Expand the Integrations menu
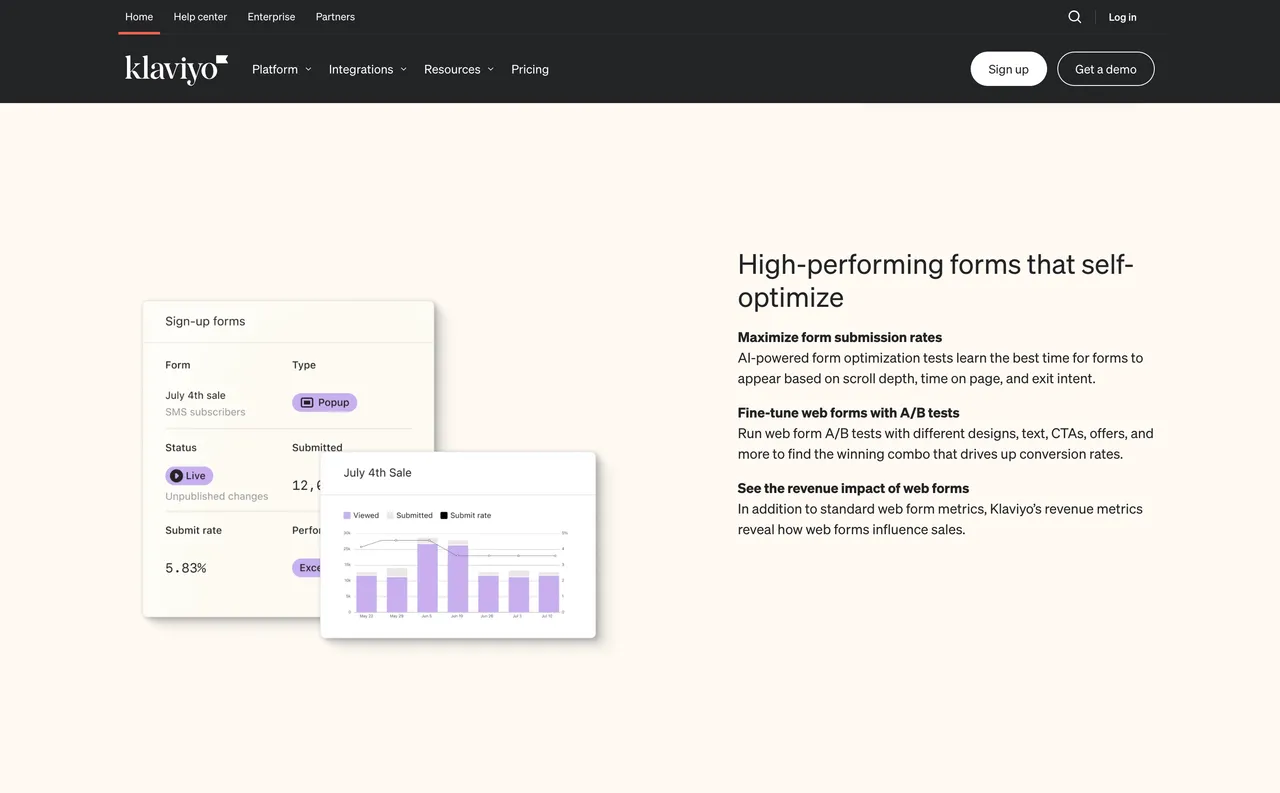1280x793 pixels. (x=367, y=69)
